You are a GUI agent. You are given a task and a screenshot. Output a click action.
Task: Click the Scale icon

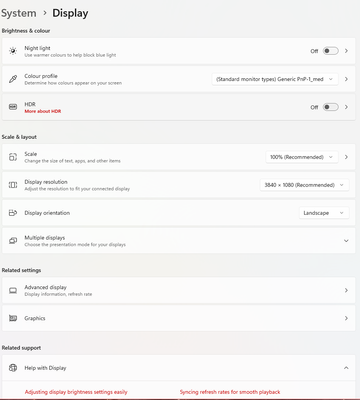click(13, 157)
